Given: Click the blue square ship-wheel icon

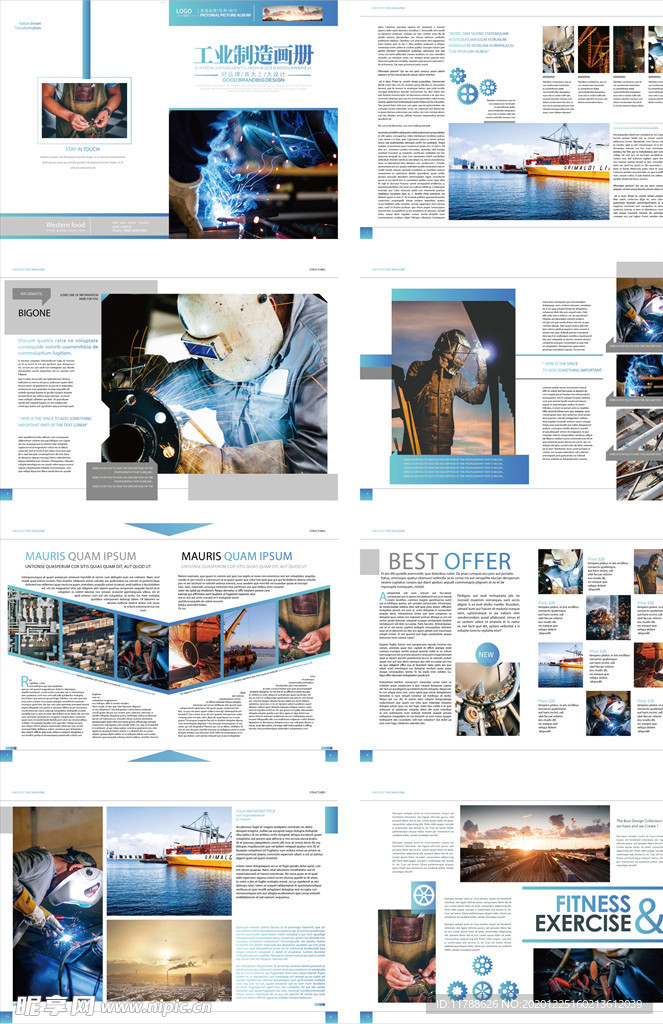Looking at the screenshot, I should click(424, 895).
